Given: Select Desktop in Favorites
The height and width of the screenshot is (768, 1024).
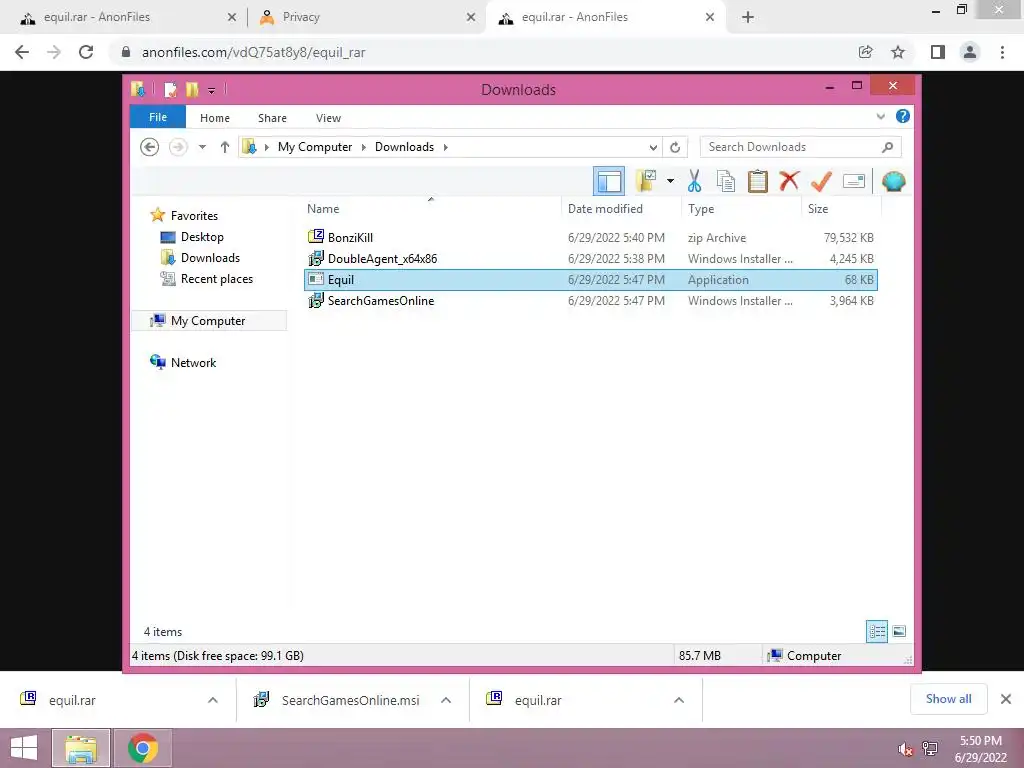Looking at the screenshot, I should pyautogui.click(x=202, y=236).
